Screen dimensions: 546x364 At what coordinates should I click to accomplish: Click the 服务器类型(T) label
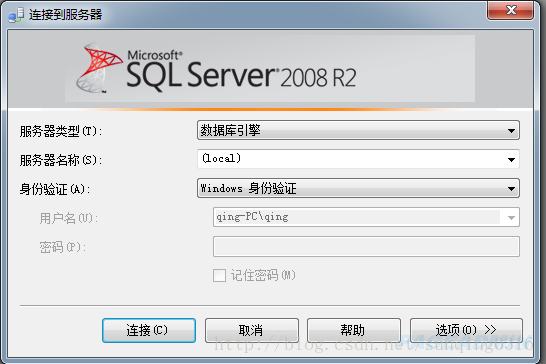tap(61, 131)
